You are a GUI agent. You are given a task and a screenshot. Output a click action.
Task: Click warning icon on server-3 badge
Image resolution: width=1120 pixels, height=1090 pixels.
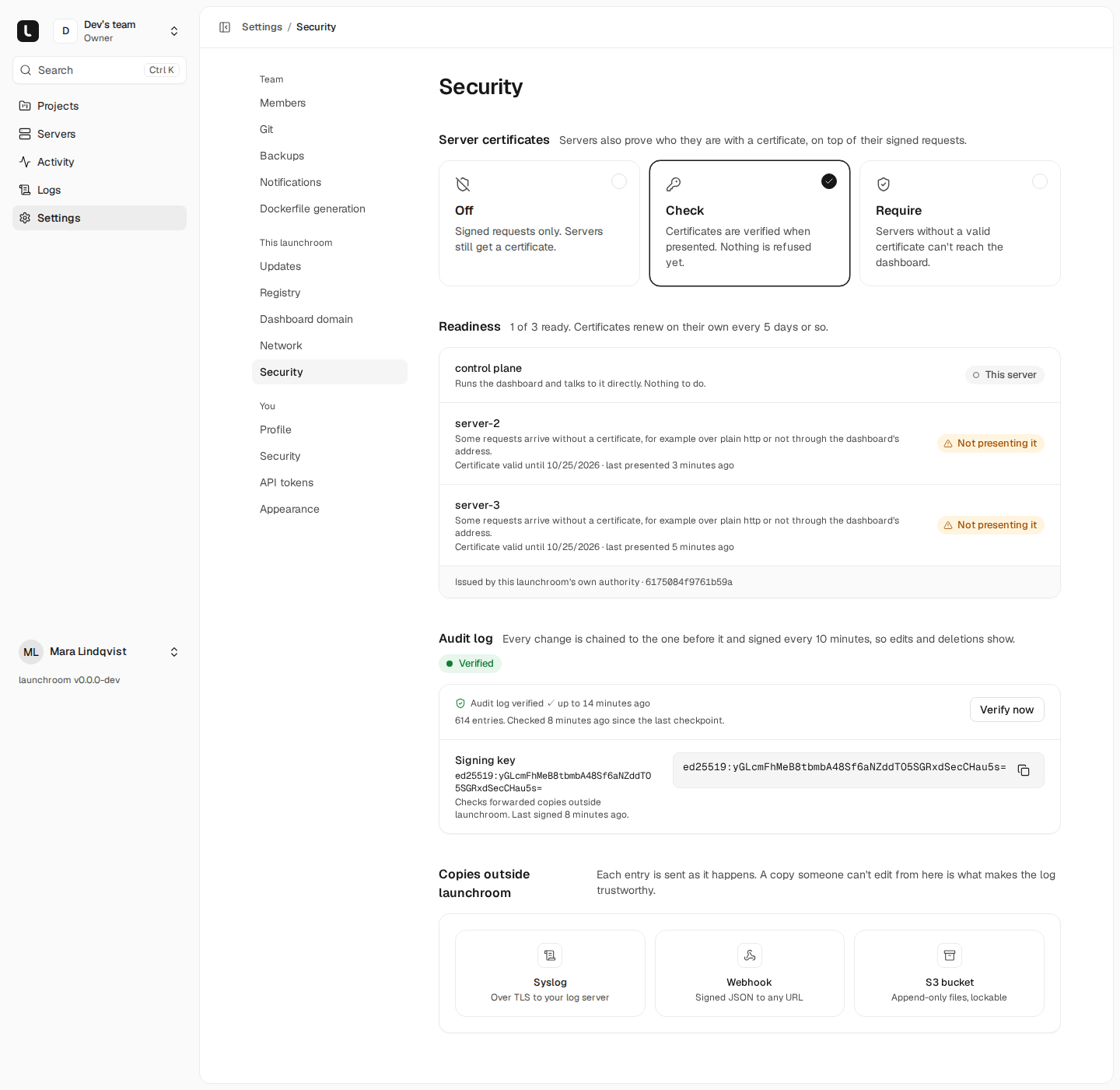tap(948, 525)
